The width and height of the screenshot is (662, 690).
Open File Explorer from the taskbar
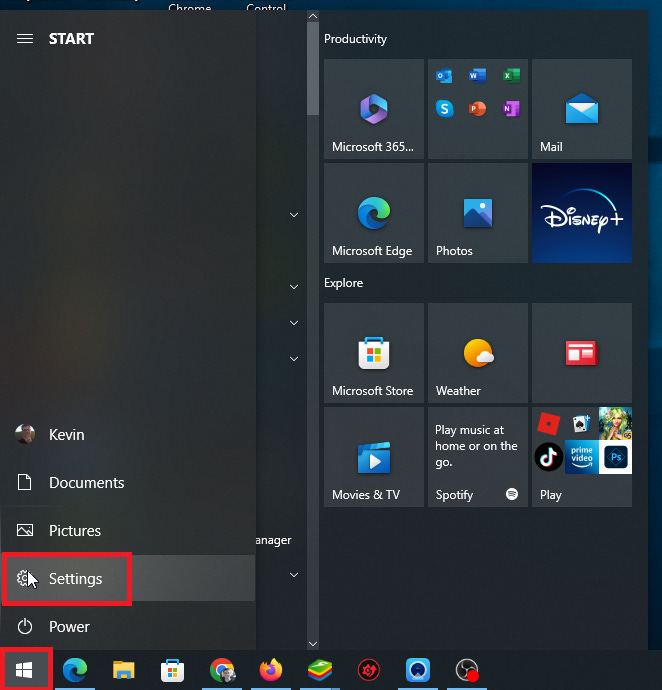[124, 670]
